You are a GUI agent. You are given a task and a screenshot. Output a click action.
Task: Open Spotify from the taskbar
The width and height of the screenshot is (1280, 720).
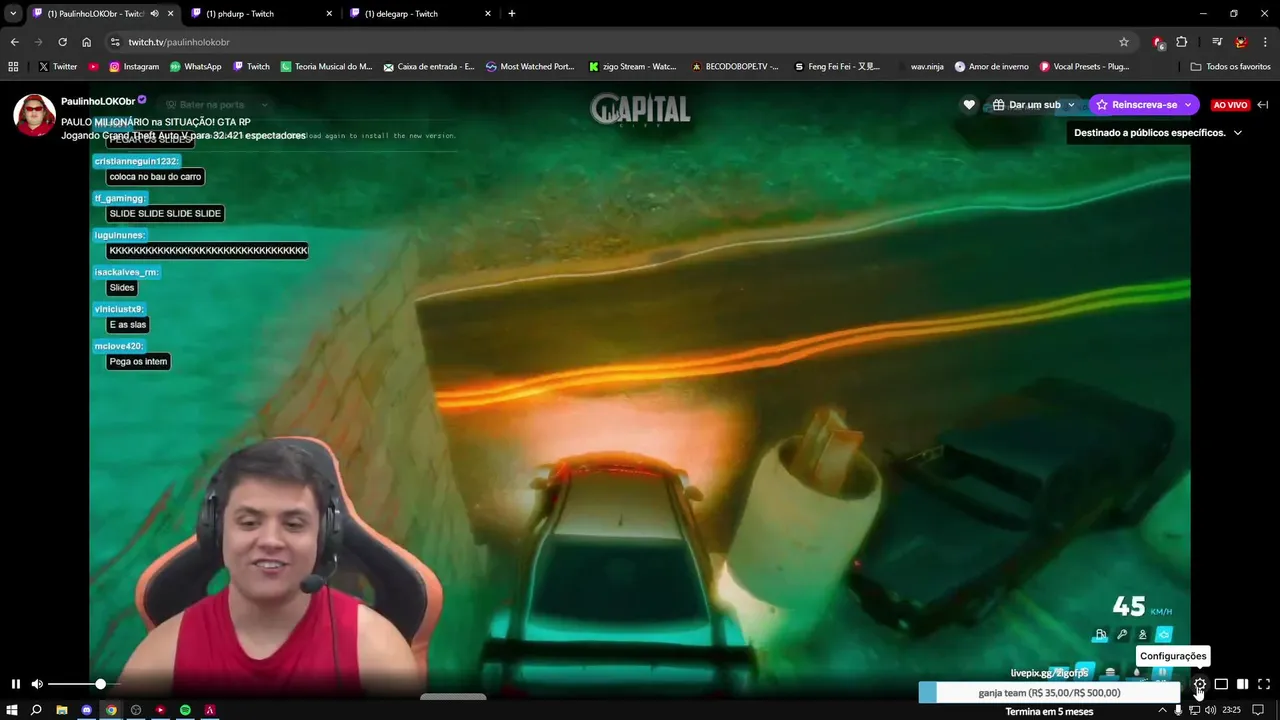tap(185, 710)
